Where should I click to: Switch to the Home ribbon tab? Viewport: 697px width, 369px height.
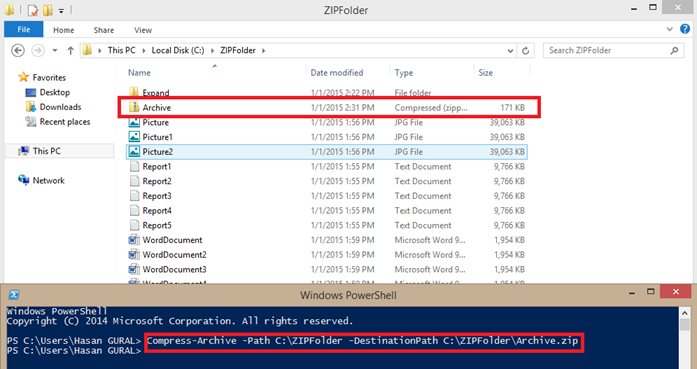click(x=64, y=30)
